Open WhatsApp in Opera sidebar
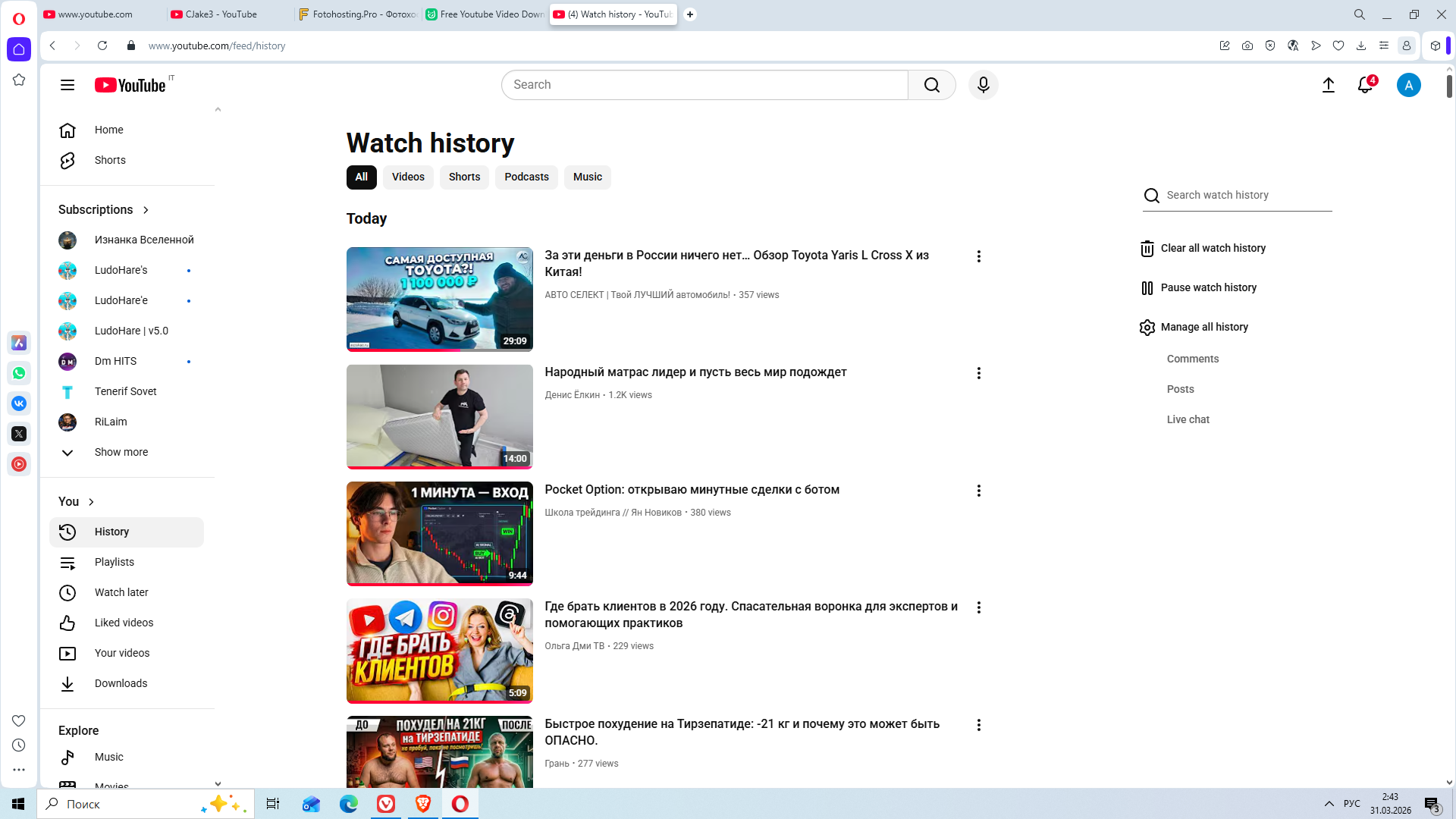The height and width of the screenshot is (819, 1456). click(19, 373)
